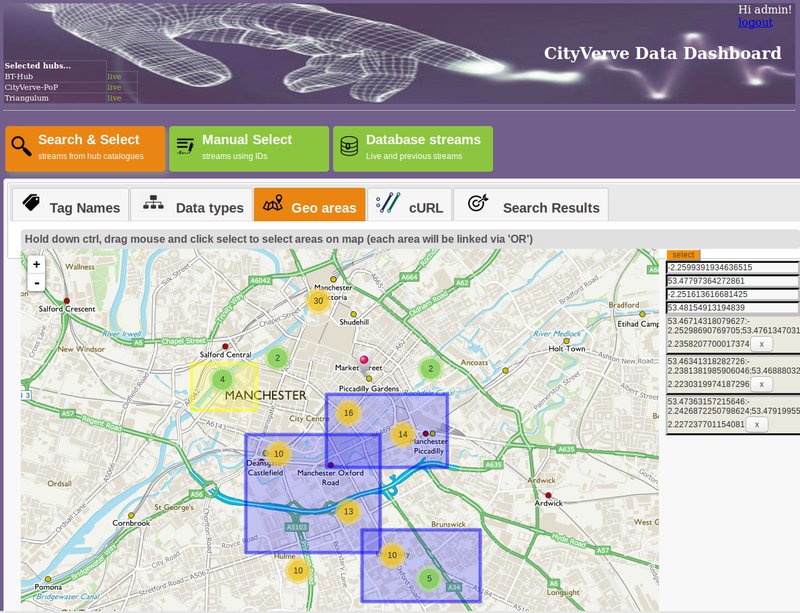800x613 pixels.
Task: Click the green cluster marker labeled 5
Action: (x=429, y=578)
